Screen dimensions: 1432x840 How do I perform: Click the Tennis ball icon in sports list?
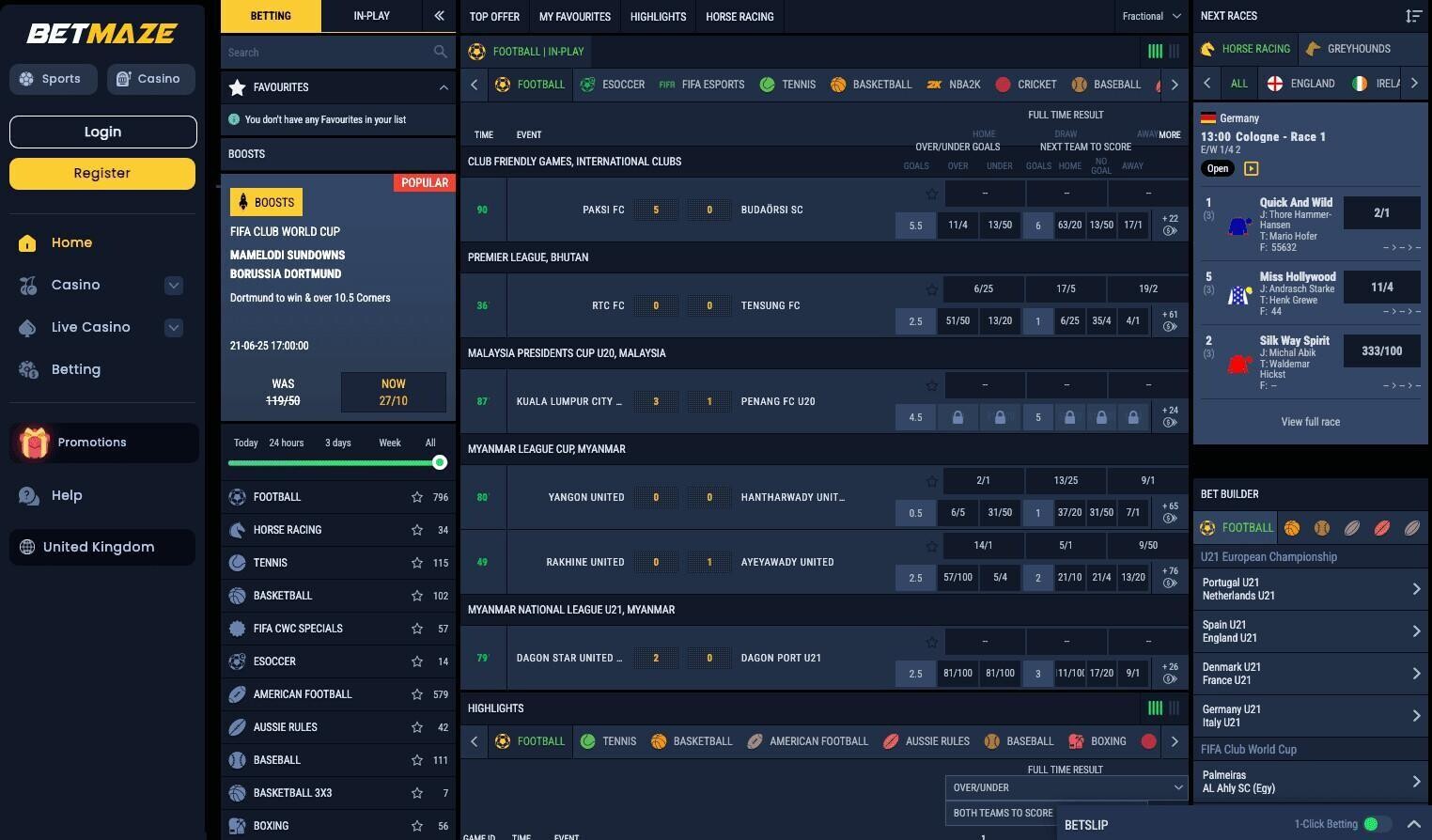(x=238, y=563)
